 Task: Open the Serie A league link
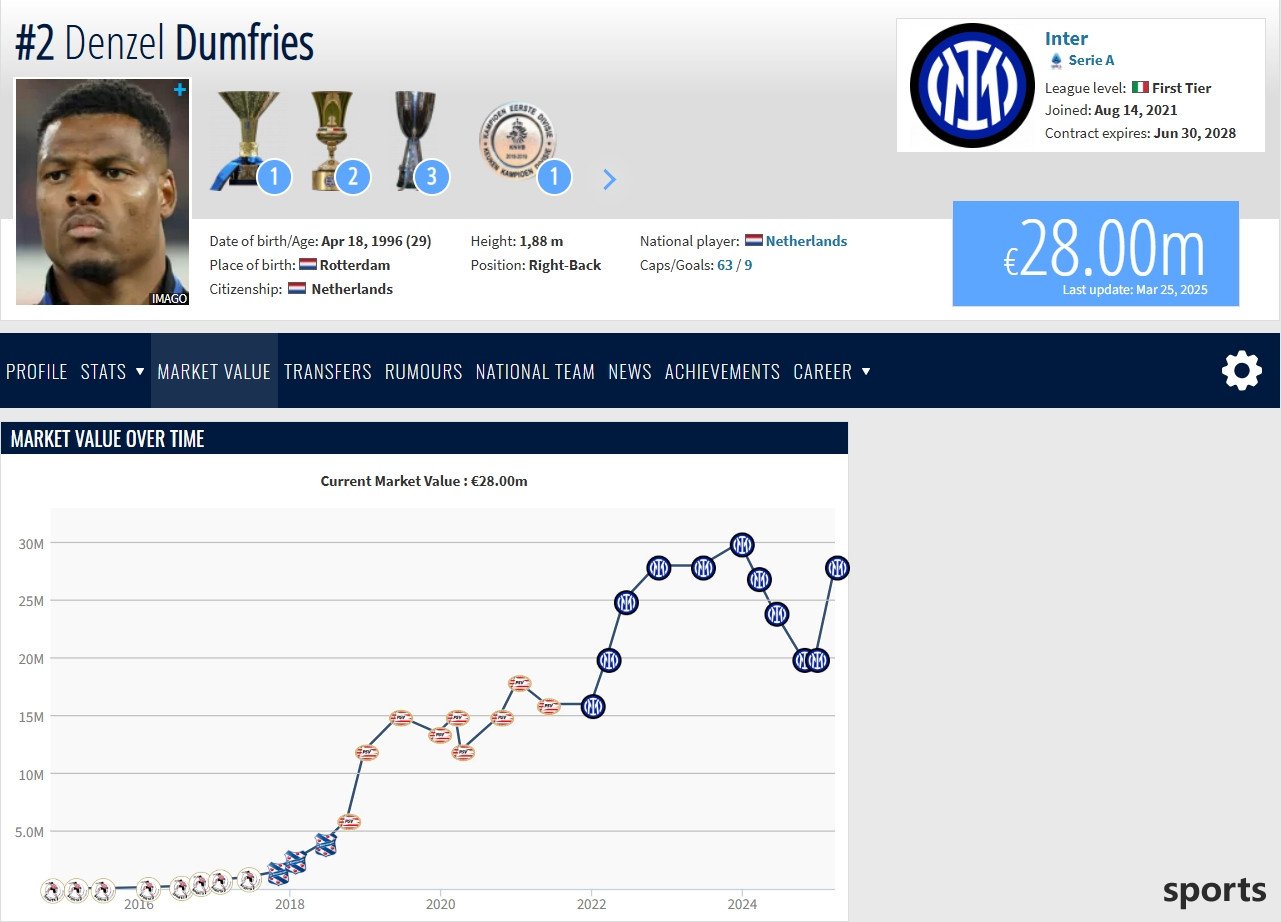(1091, 61)
